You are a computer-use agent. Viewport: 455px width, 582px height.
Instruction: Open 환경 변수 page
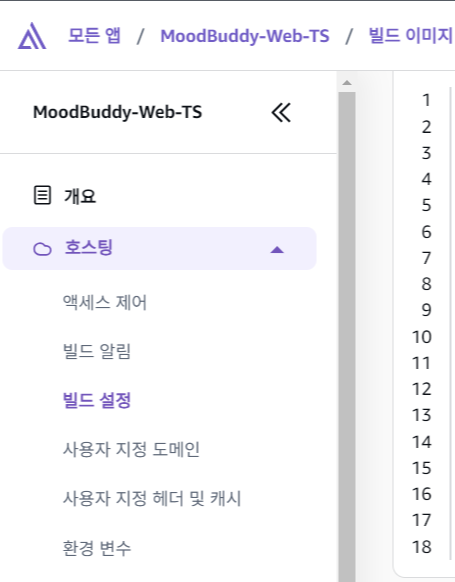pyautogui.click(x=97, y=548)
